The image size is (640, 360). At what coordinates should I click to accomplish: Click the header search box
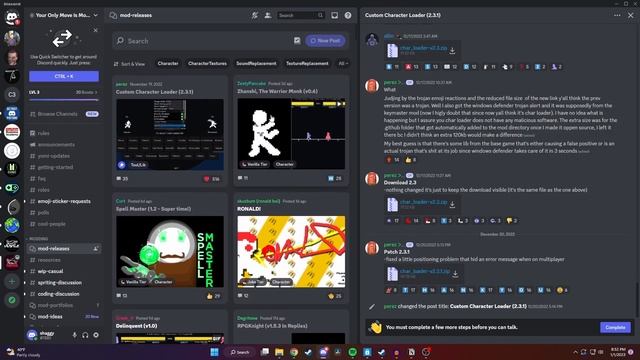pos(301,16)
